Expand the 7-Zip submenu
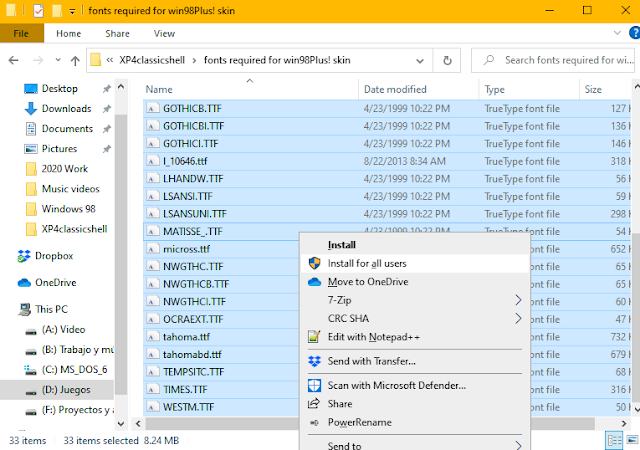The width and height of the screenshot is (640, 450). click(x=415, y=300)
